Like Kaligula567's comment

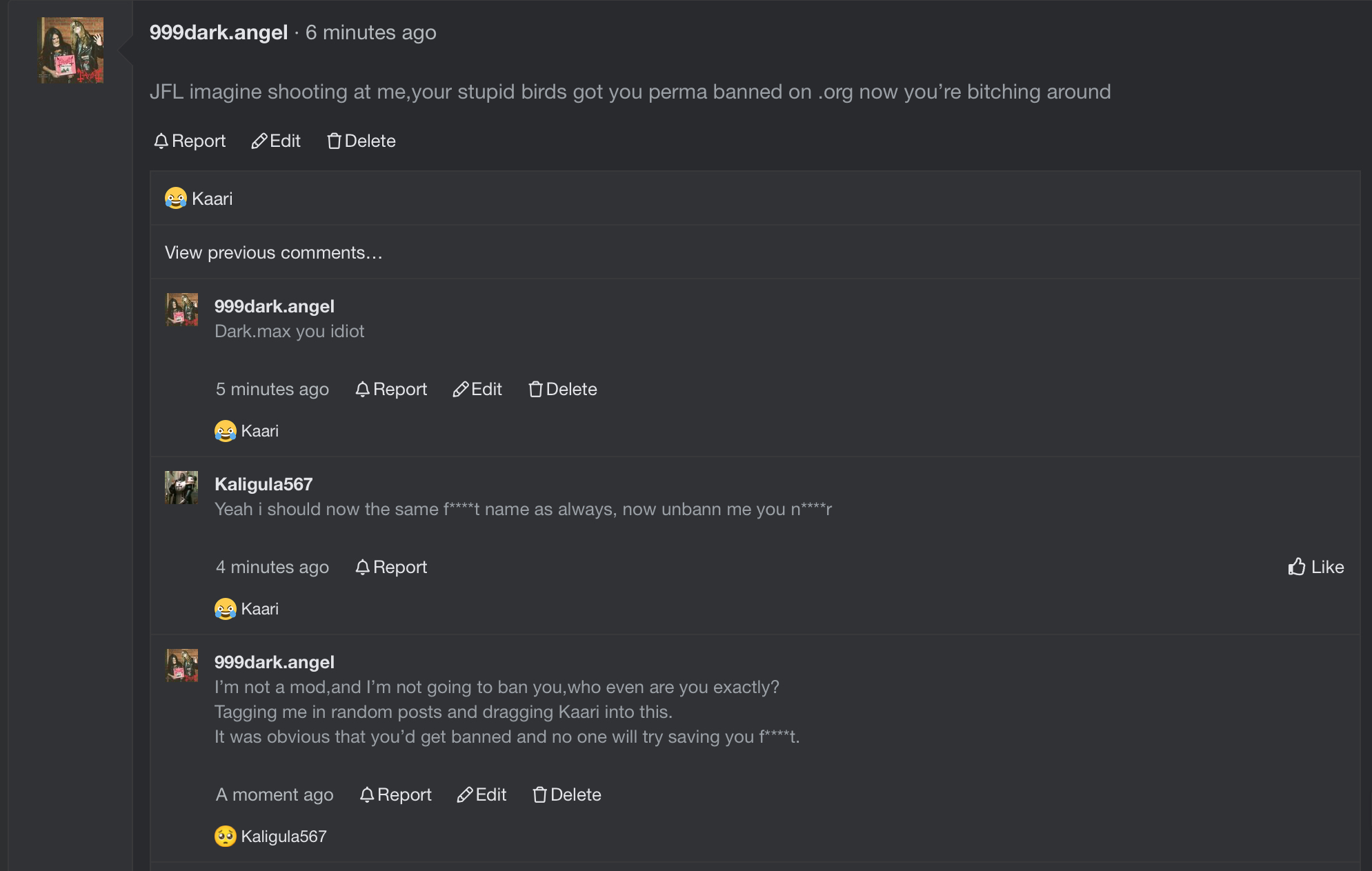[x=1316, y=568]
